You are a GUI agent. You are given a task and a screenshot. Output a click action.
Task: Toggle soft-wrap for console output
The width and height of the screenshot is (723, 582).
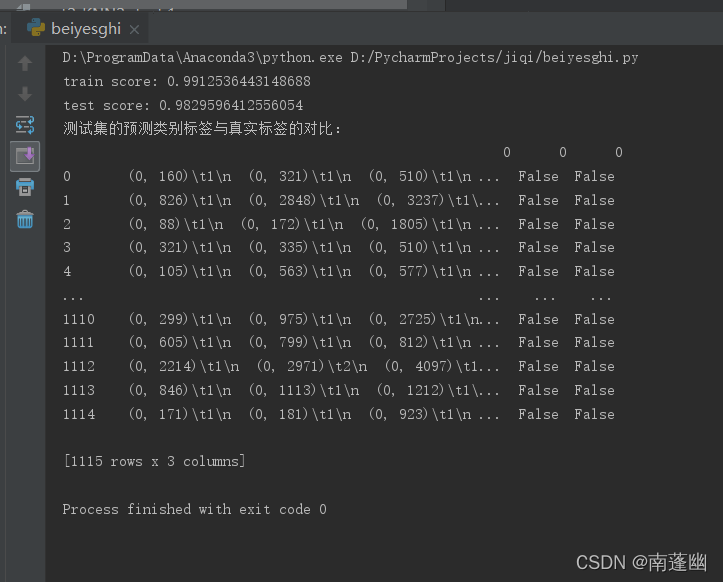[x=25, y=125]
